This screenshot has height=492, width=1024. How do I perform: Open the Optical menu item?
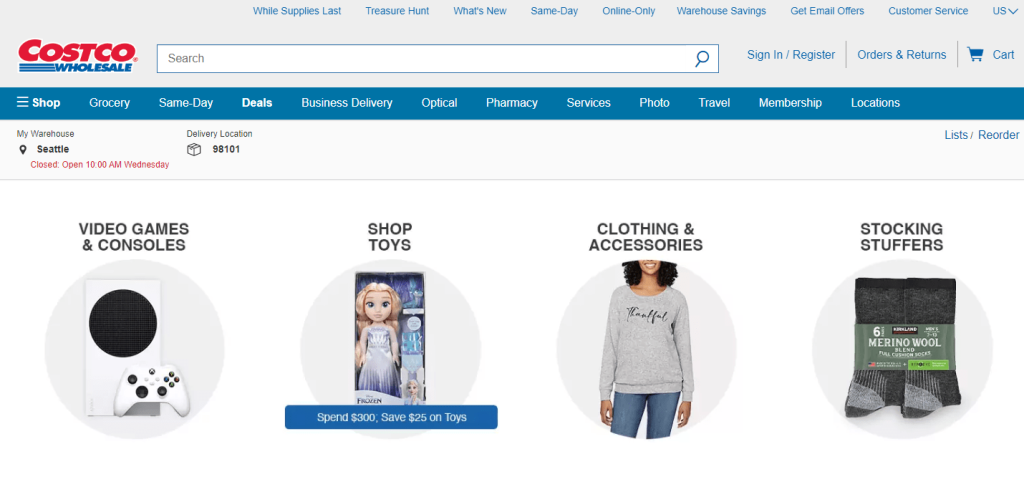(440, 103)
